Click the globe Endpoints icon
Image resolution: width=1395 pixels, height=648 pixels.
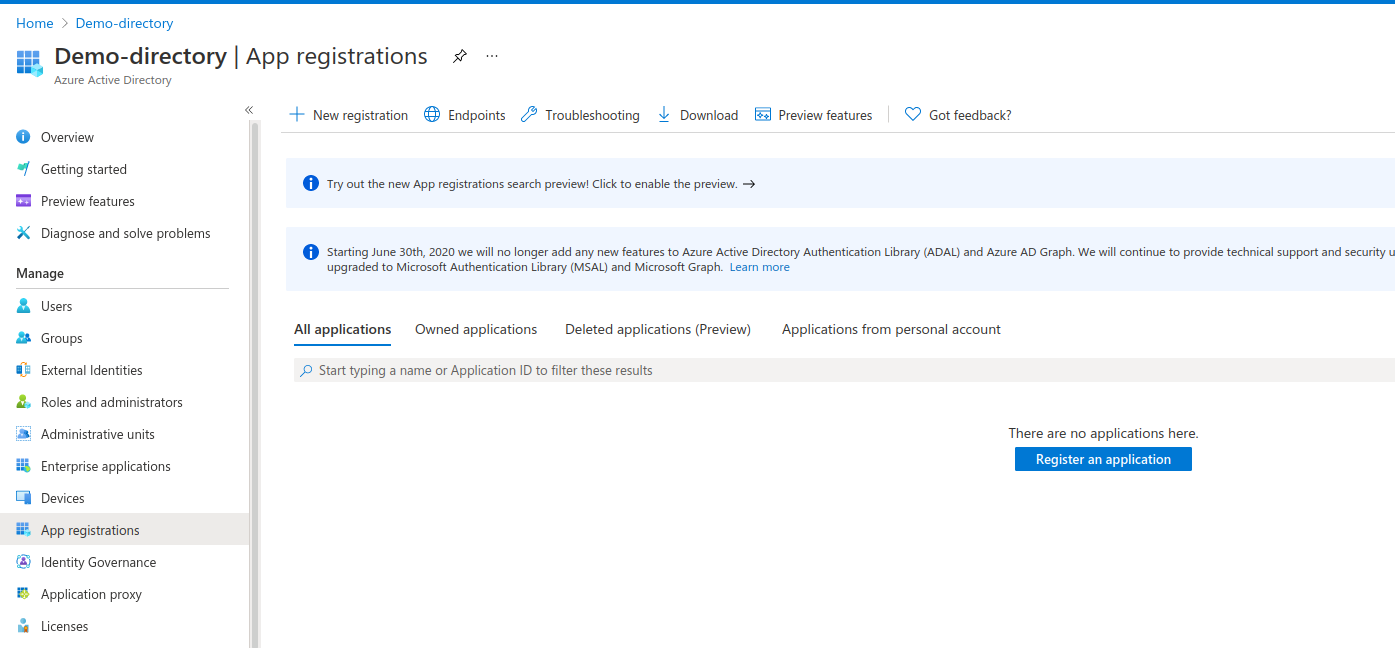pyautogui.click(x=432, y=114)
